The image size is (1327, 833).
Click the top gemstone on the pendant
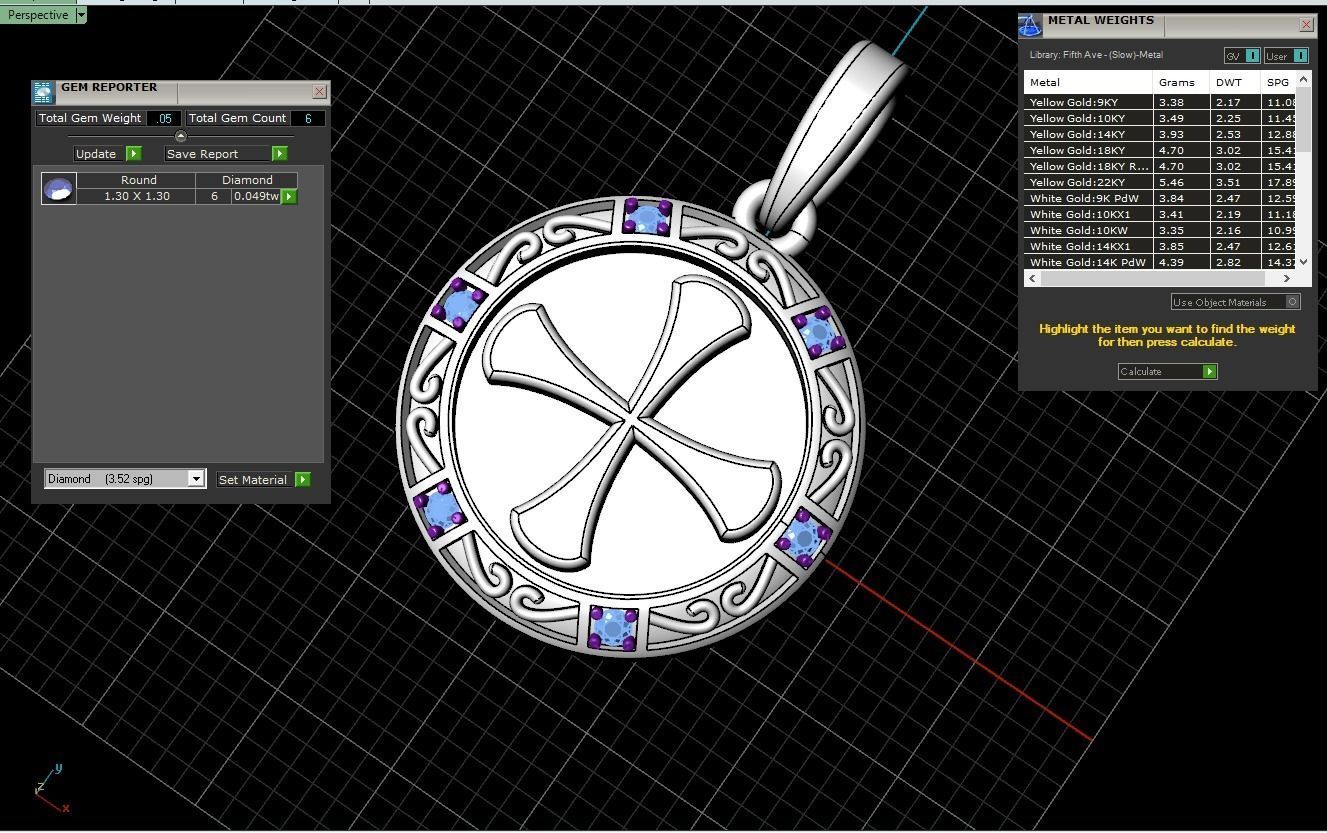(x=646, y=217)
